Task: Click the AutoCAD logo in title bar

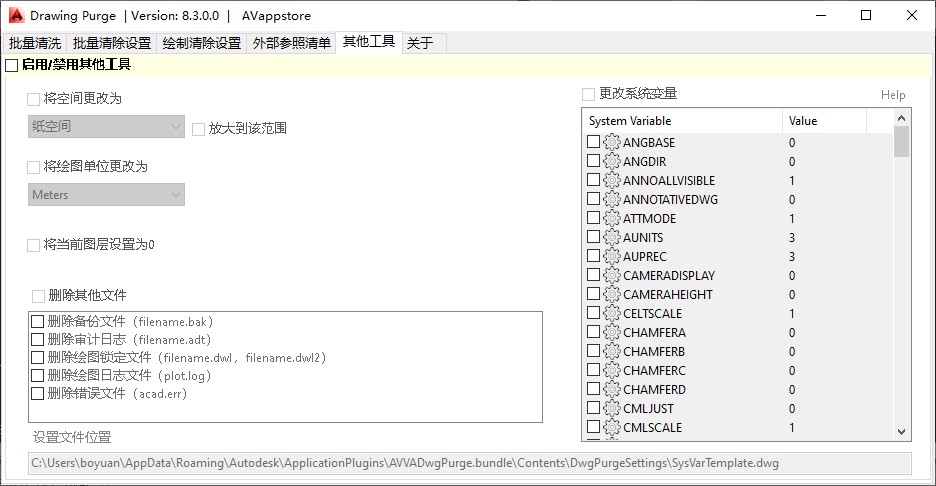Action: (16, 16)
